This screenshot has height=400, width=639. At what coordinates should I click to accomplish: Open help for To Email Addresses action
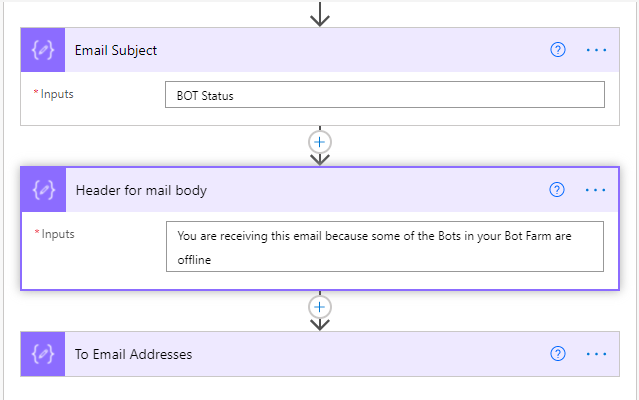click(558, 354)
